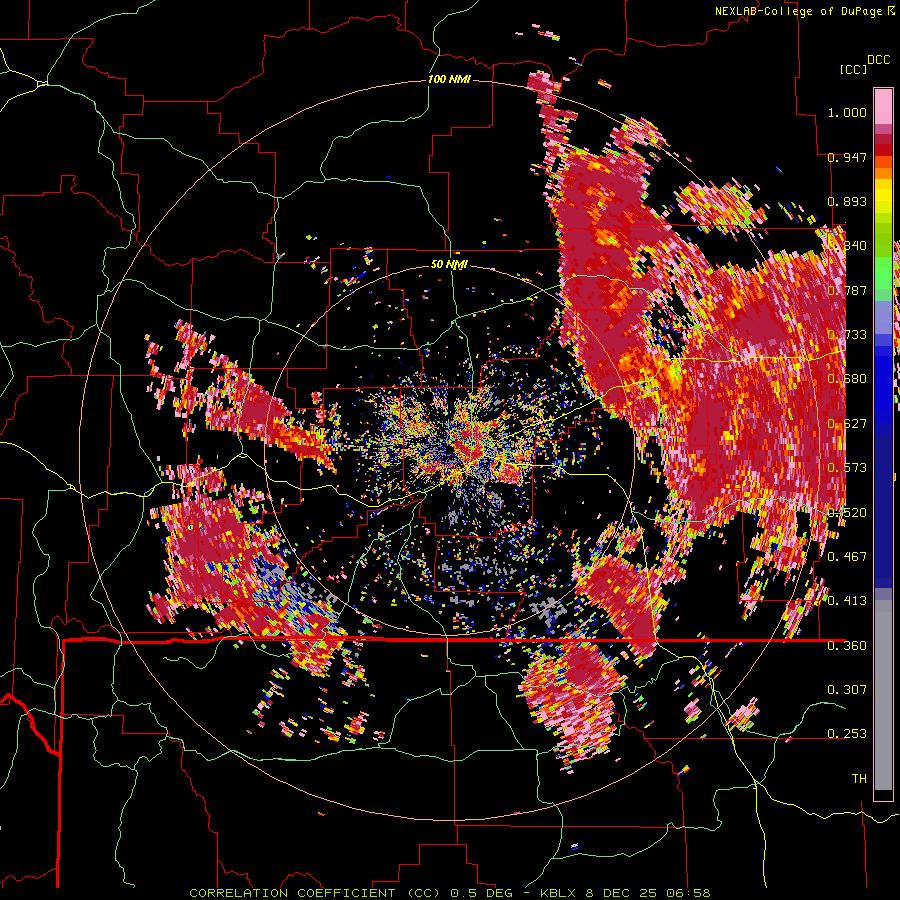The height and width of the screenshot is (900, 900).
Task: Click the 0.520 scale value
Action: point(847,513)
